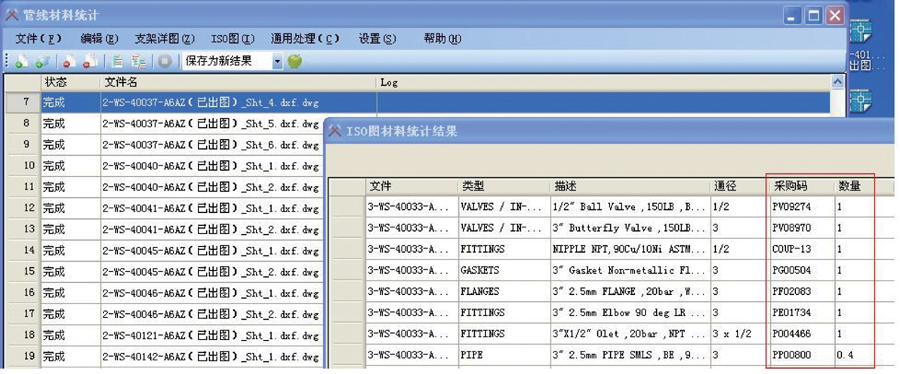Click purchase code PG00504
900x374 pixels.
coord(792,270)
